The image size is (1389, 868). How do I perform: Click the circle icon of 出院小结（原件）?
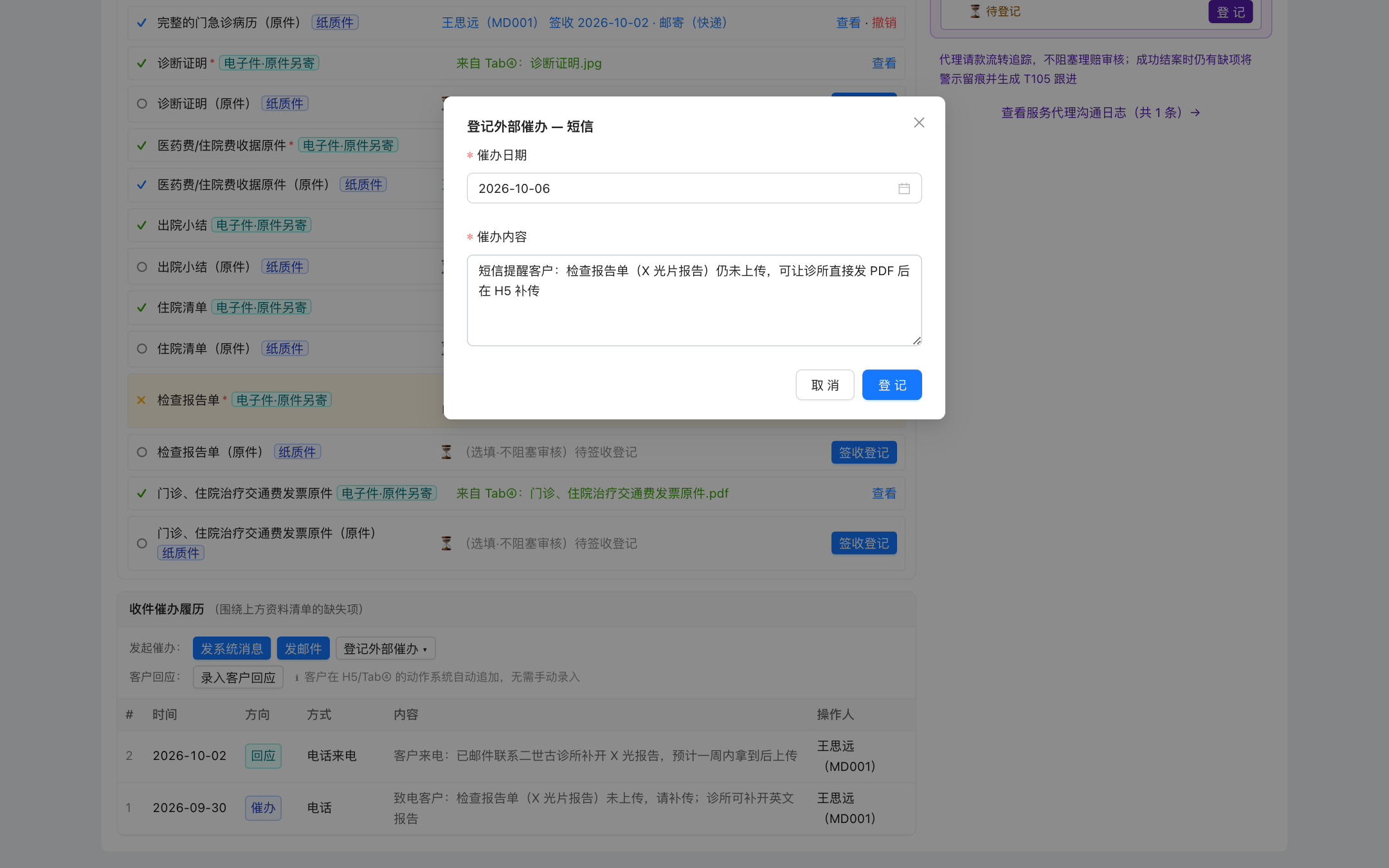pyautogui.click(x=142, y=267)
